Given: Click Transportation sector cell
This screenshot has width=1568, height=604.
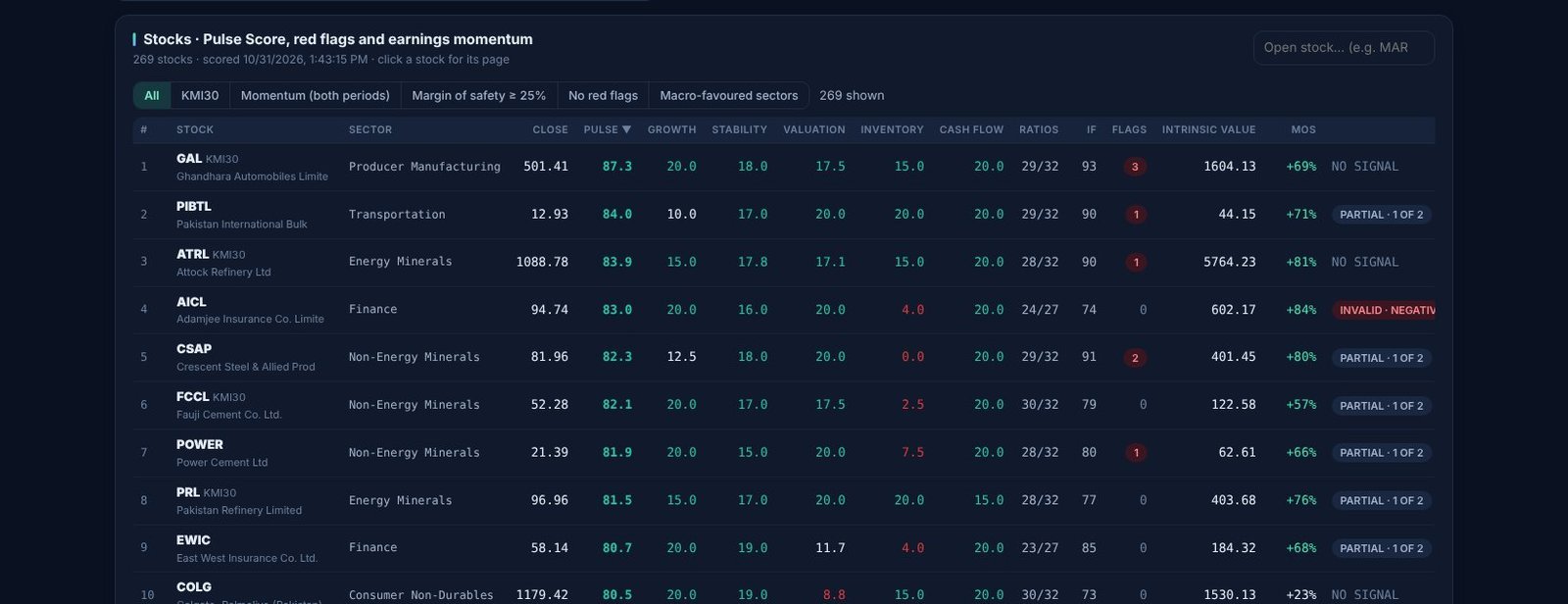Looking at the screenshot, I should 397,215.
